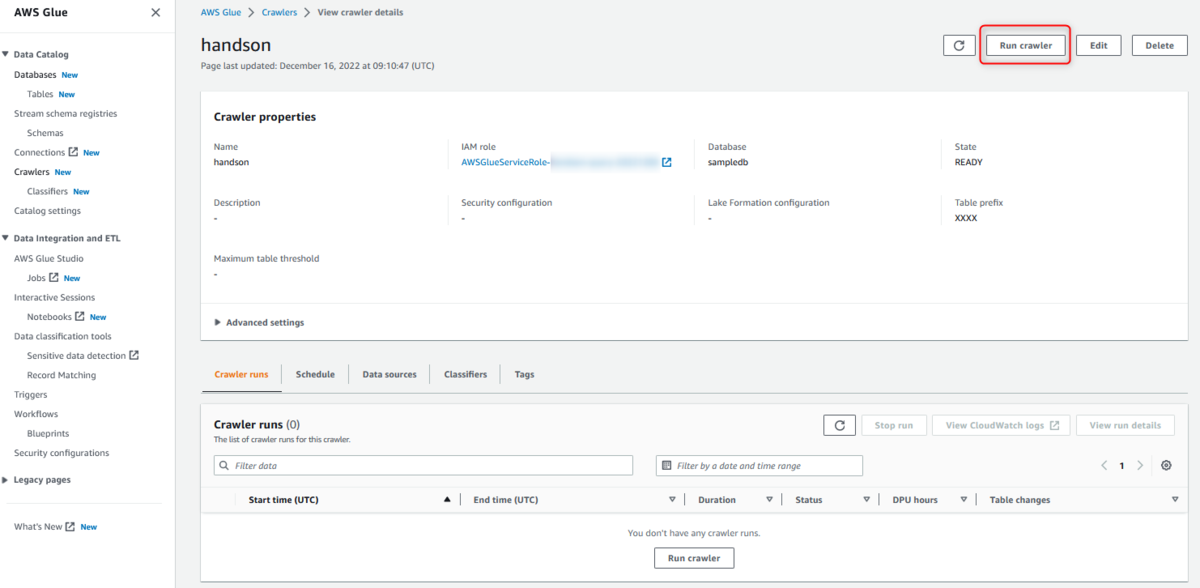Select the Crawler runs tab
Image resolution: width=1200 pixels, height=588 pixels.
click(x=241, y=374)
